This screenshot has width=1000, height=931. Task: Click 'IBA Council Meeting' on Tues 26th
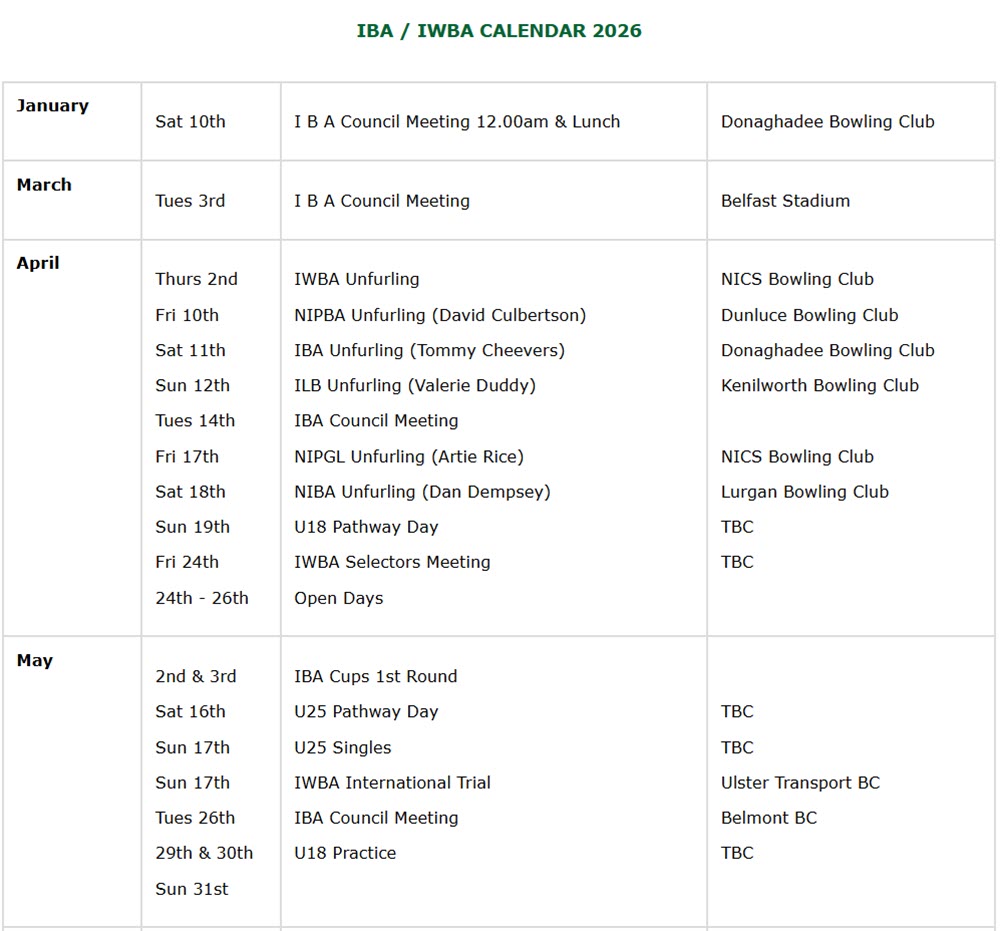[x=376, y=818]
